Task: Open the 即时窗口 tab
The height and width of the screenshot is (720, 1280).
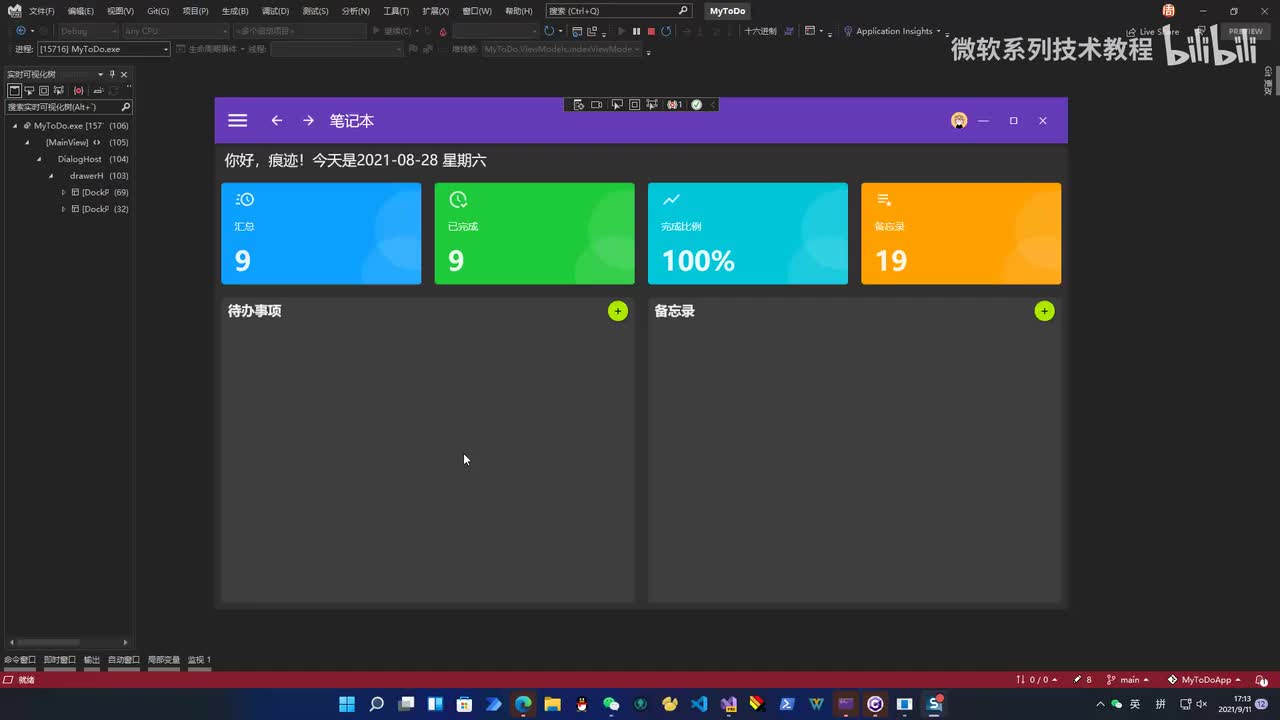Action: pyautogui.click(x=60, y=660)
